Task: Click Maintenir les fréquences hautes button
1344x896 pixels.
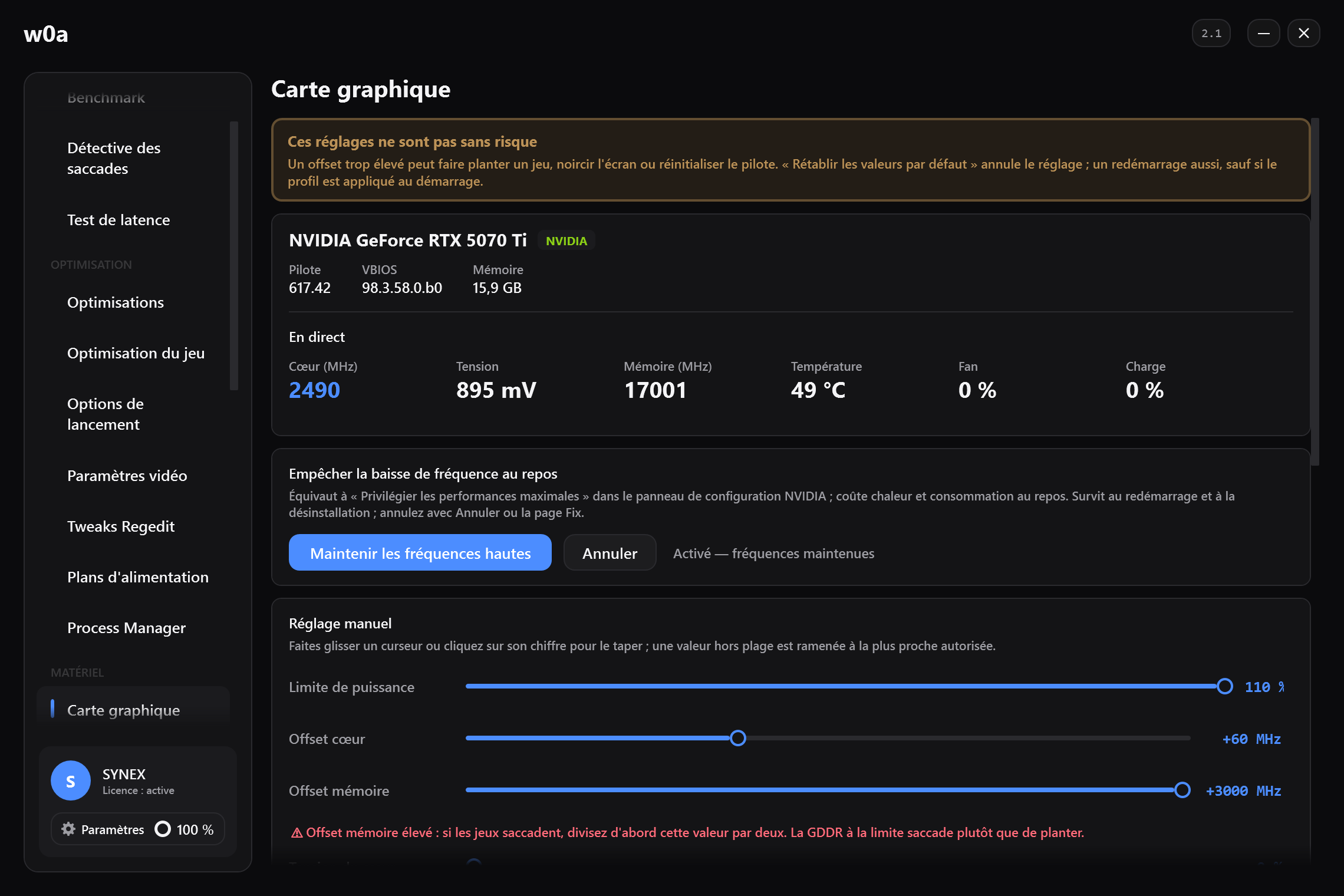Action: click(x=420, y=552)
